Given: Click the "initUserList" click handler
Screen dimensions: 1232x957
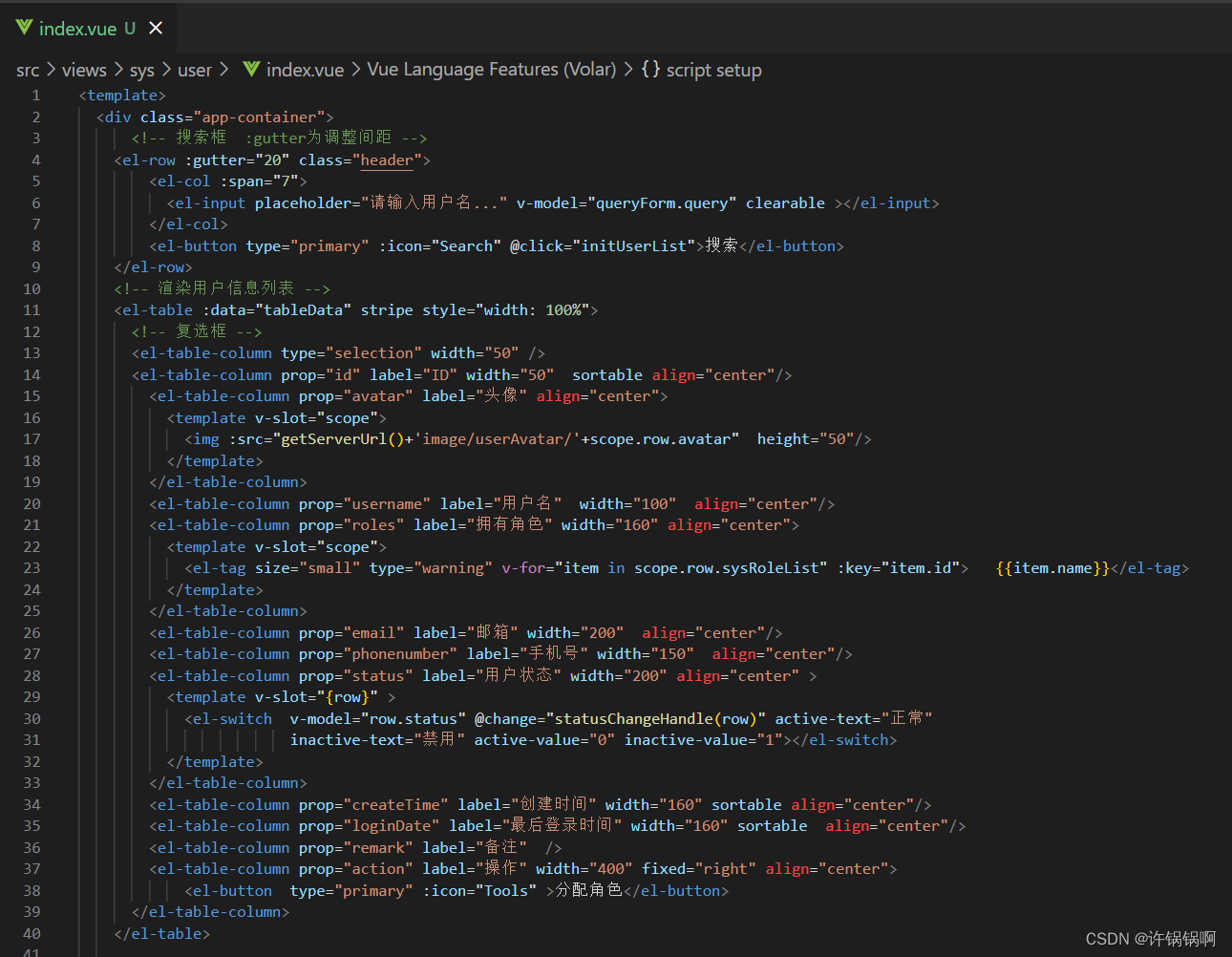Looking at the screenshot, I should pos(633,246).
